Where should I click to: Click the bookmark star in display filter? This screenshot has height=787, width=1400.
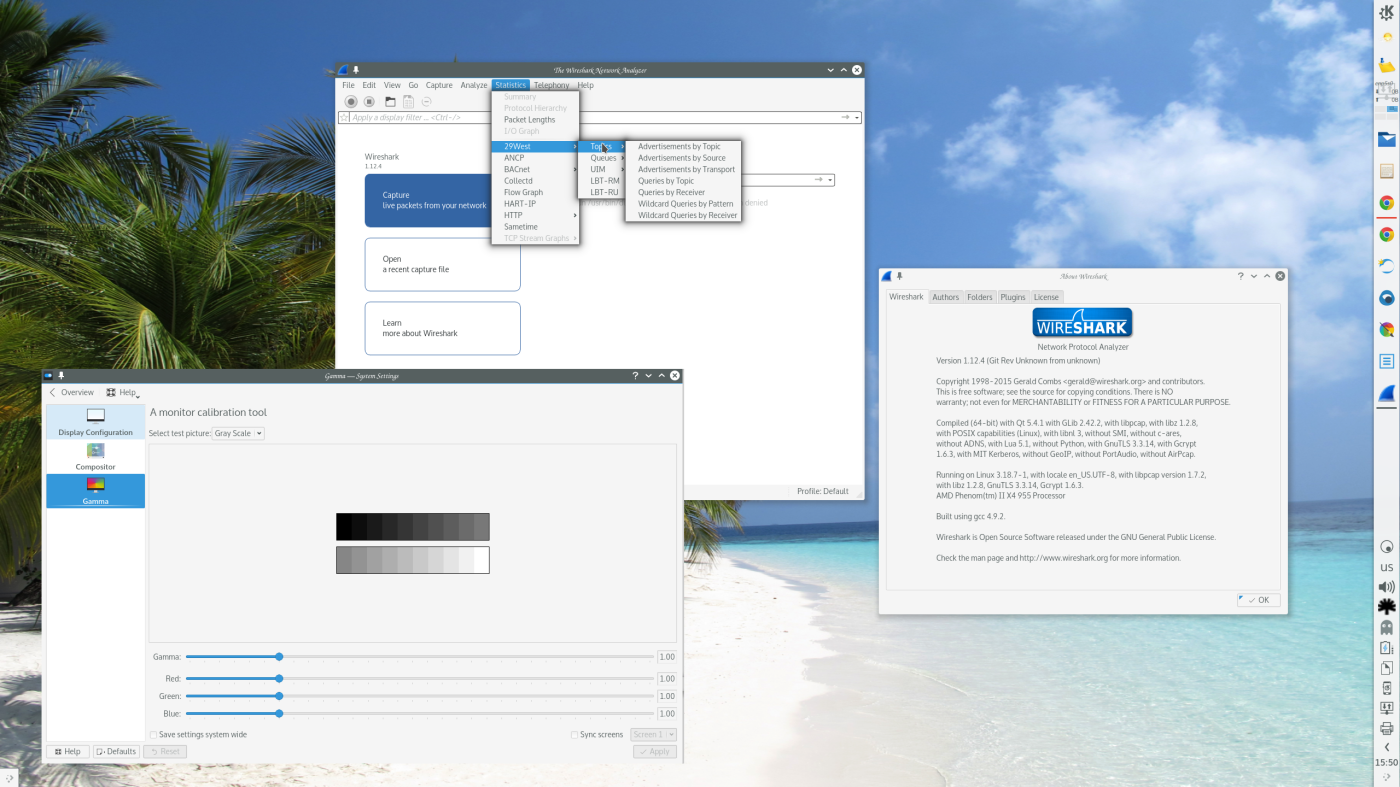[344, 118]
